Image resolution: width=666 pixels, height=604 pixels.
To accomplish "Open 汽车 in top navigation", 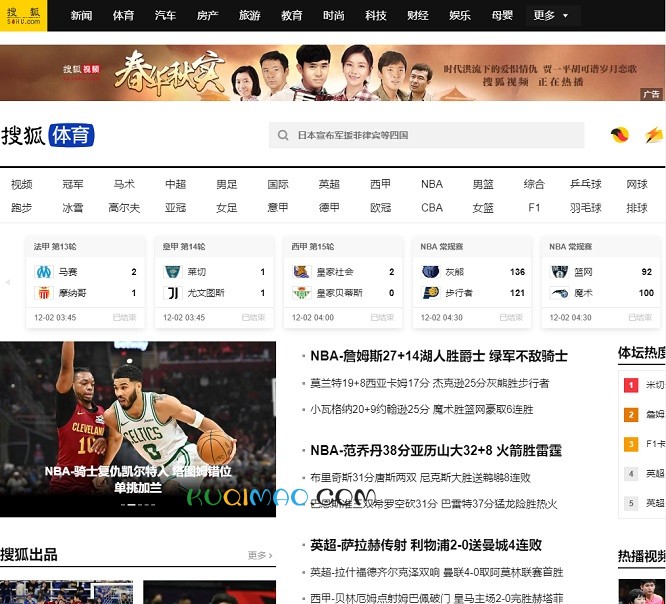I will pyautogui.click(x=166, y=16).
